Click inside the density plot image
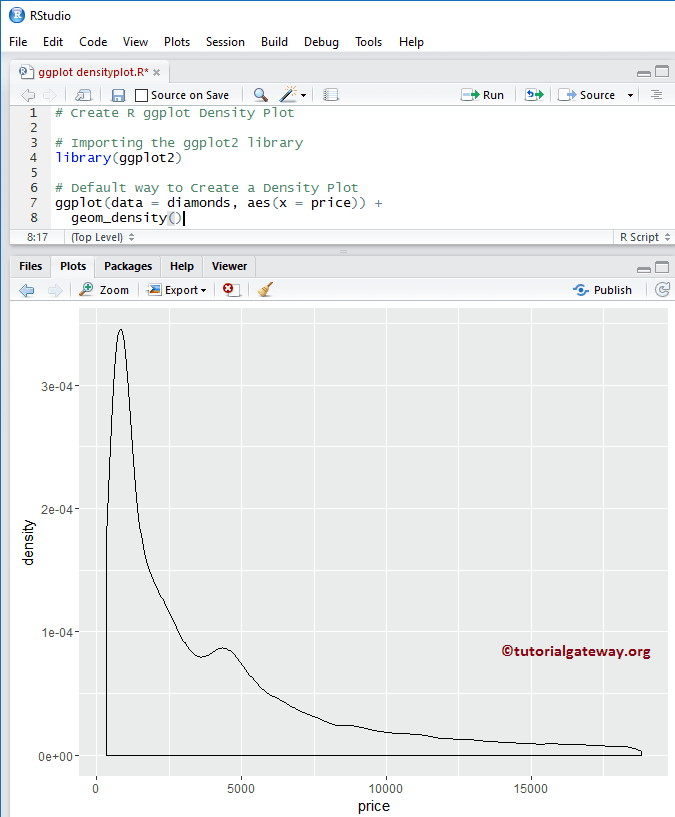 pos(373,542)
